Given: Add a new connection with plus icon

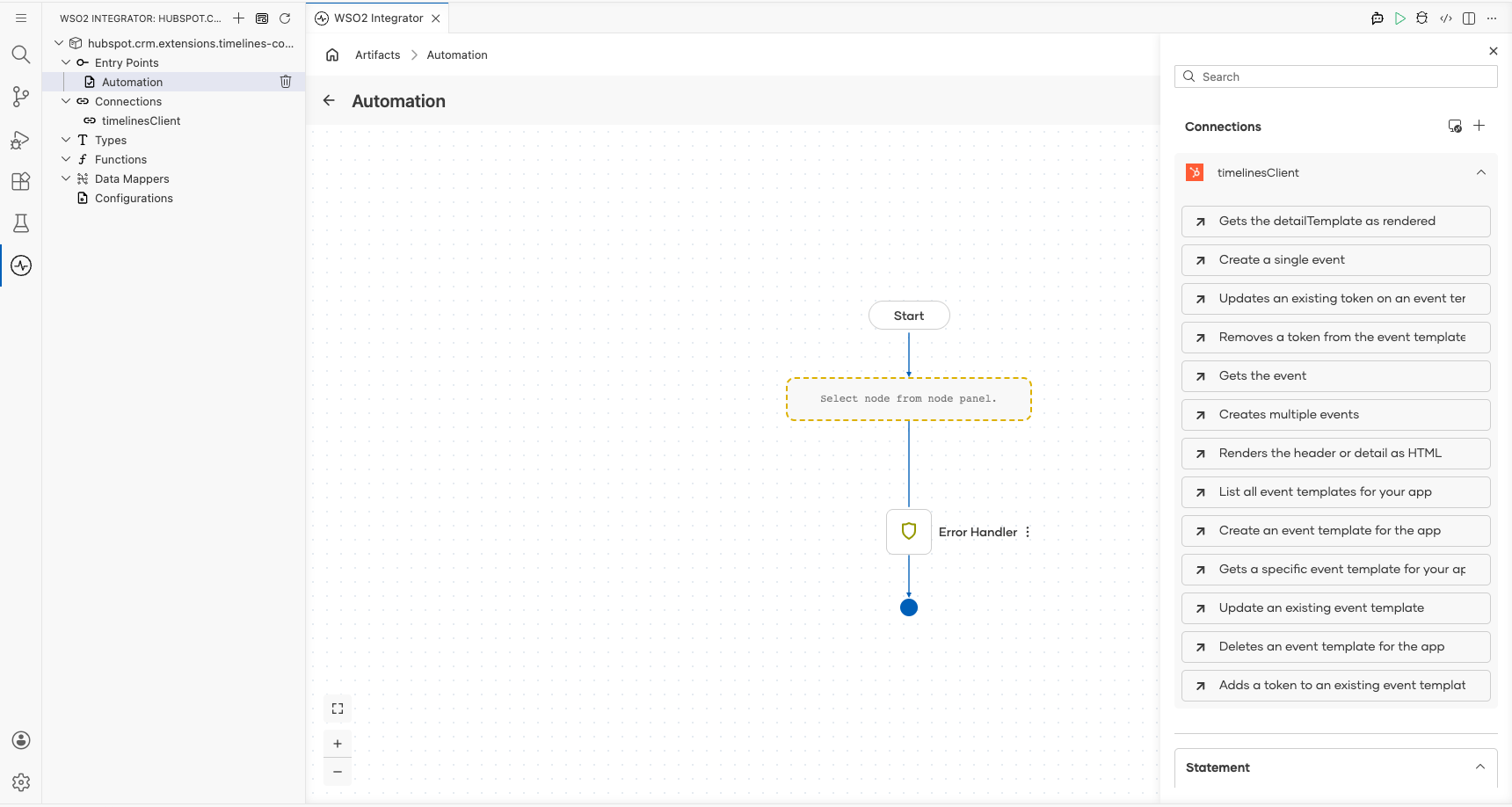Looking at the screenshot, I should point(1479,126).
